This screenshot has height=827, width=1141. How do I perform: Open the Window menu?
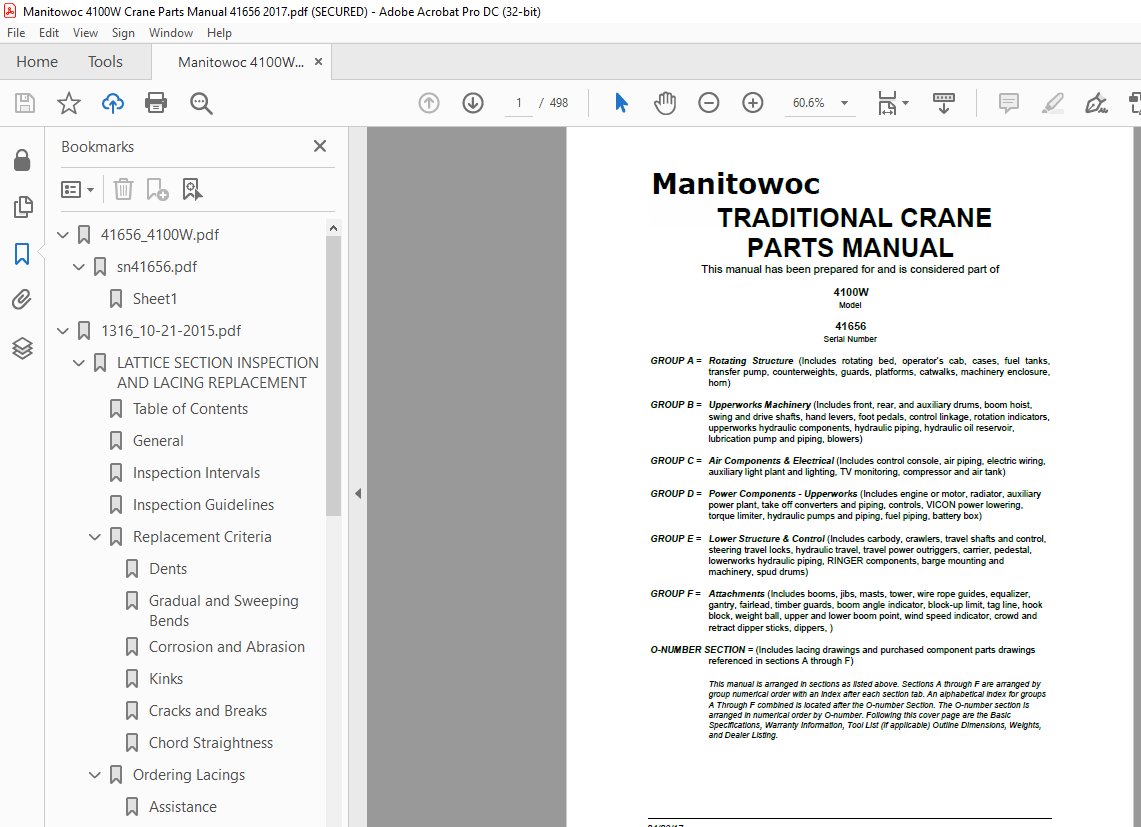pyautogui.click(x=170, y=33)
